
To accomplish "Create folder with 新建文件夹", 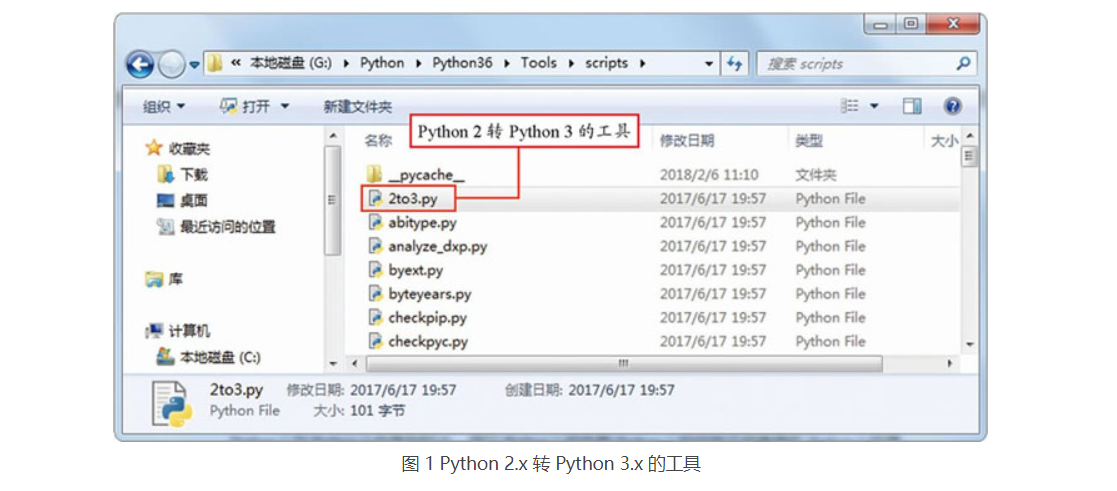I will coord(358,107).
